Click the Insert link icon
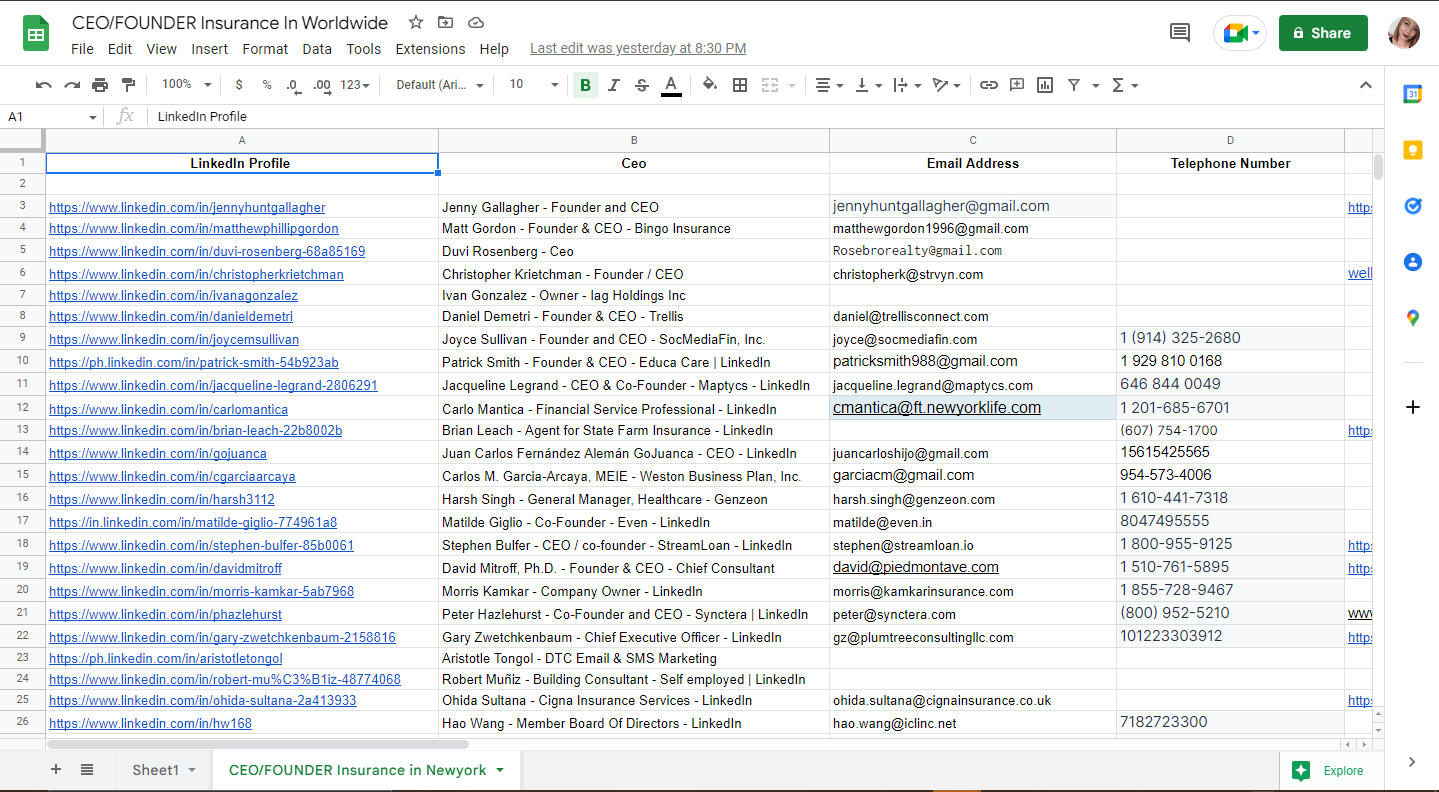Viewport: 1439px width, 792px height. click(989, 85)
